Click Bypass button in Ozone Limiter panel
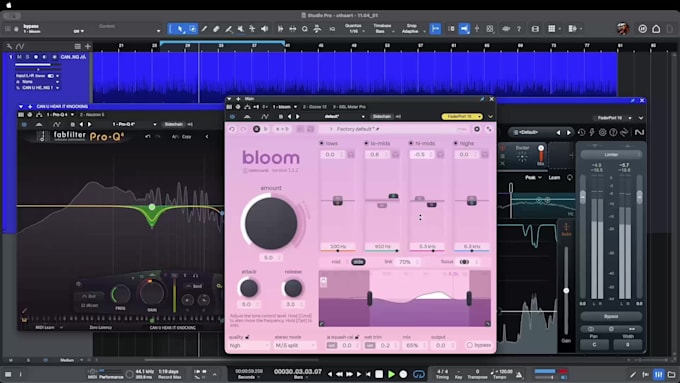The image size is (680, 383). point(611,316)
